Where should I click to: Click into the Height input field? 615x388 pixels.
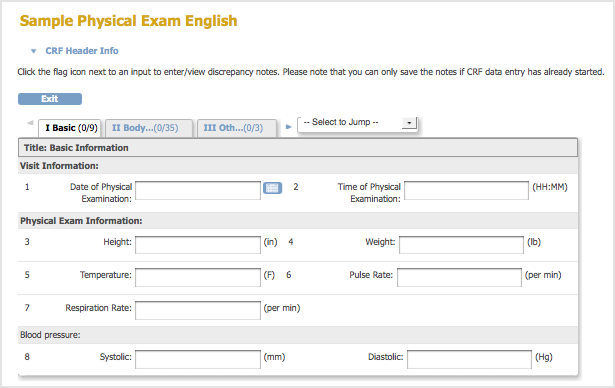click(x=198, y=245)
